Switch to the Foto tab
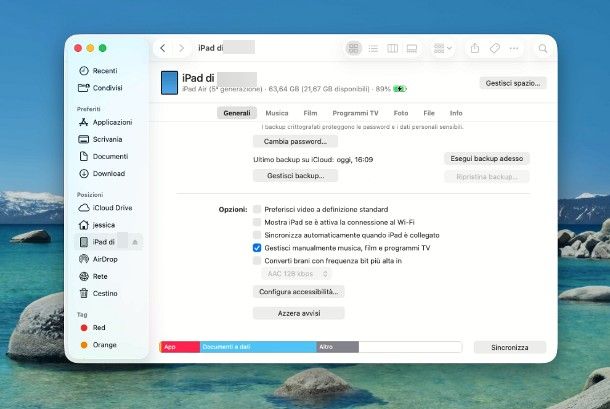This screenshot has width=610, height=409. pos(401,113)
